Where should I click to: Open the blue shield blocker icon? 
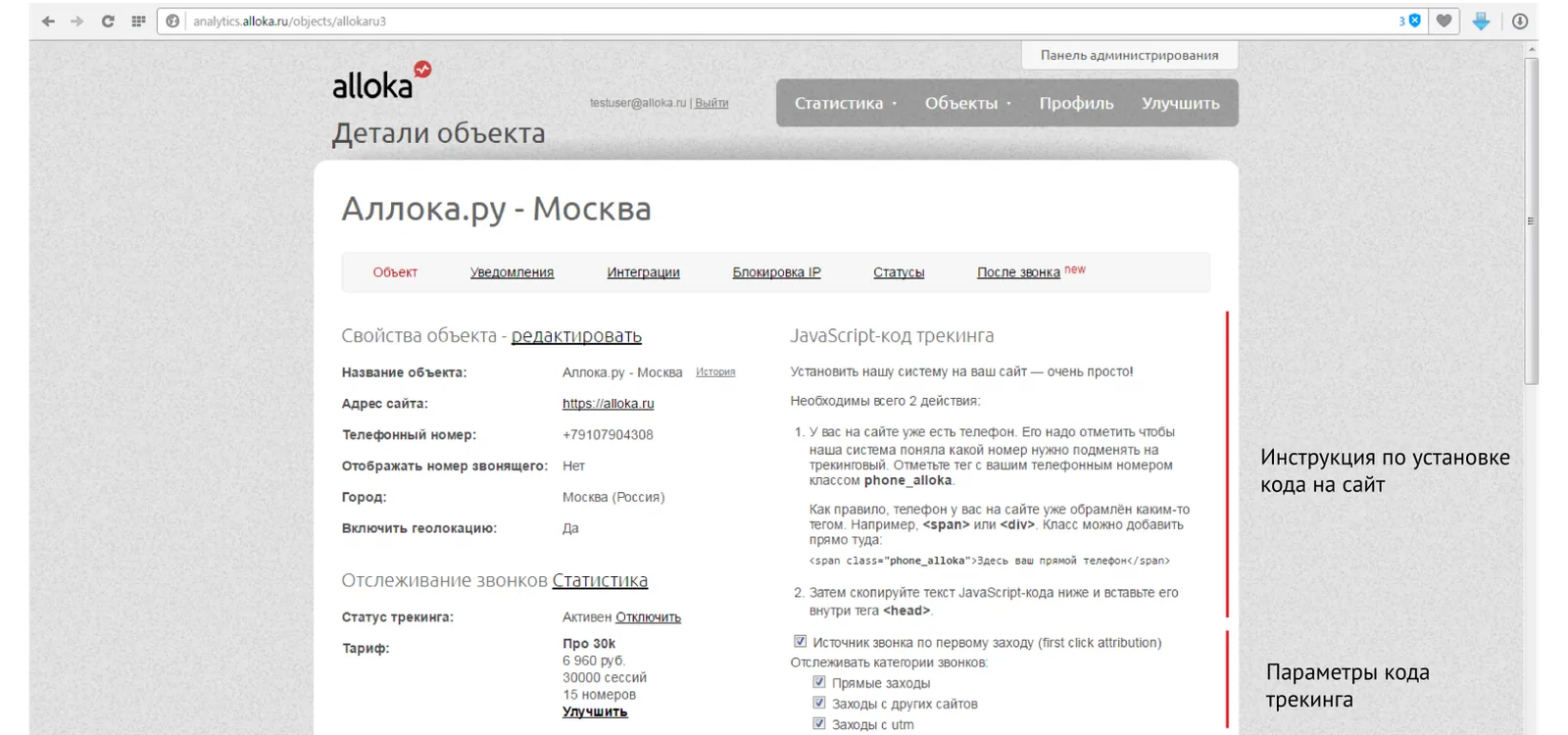(1414, 21)
